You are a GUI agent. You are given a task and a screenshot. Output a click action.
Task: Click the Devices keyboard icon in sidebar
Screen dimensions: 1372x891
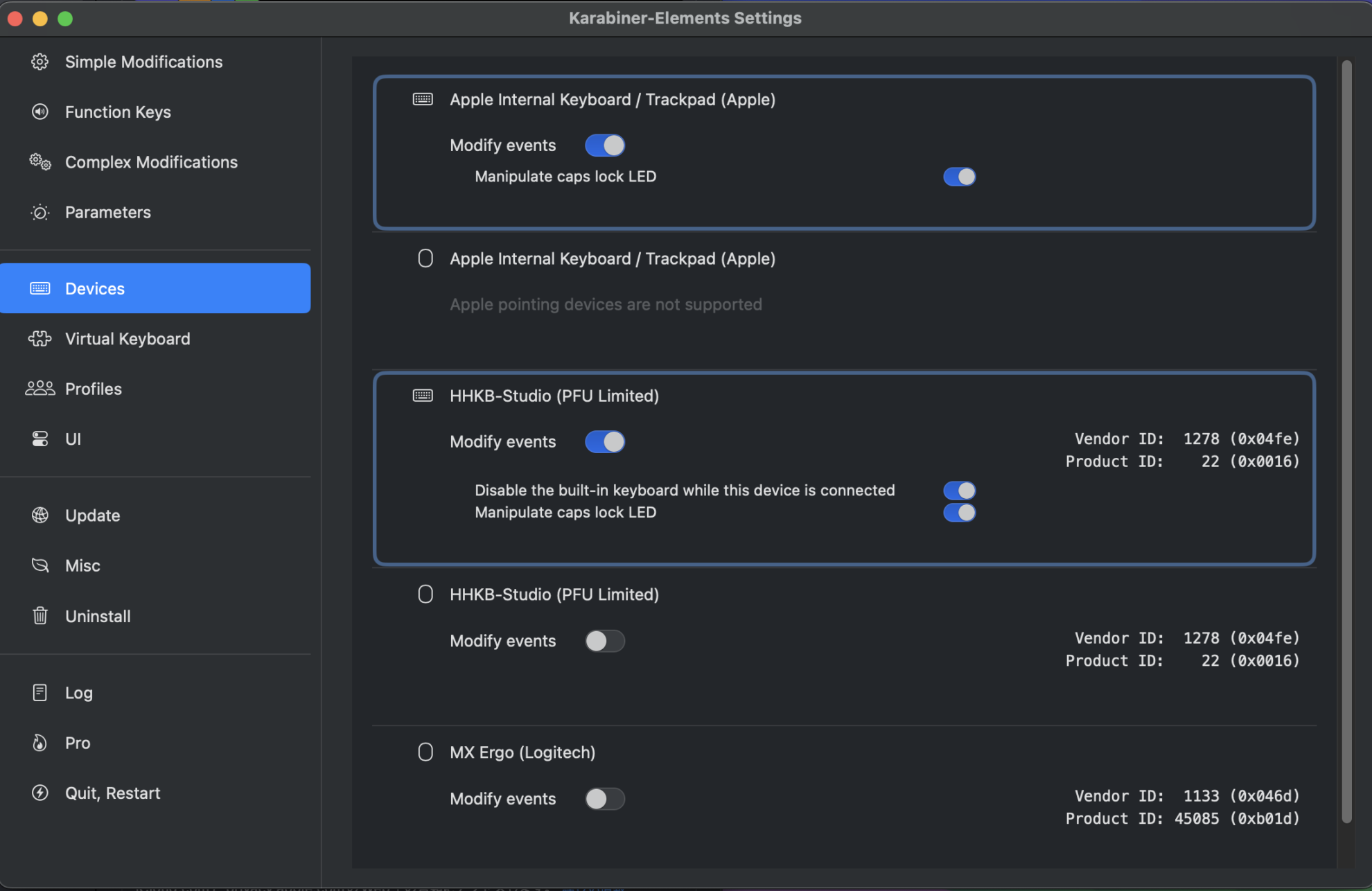pyautogui.click(x=39, y=288)
